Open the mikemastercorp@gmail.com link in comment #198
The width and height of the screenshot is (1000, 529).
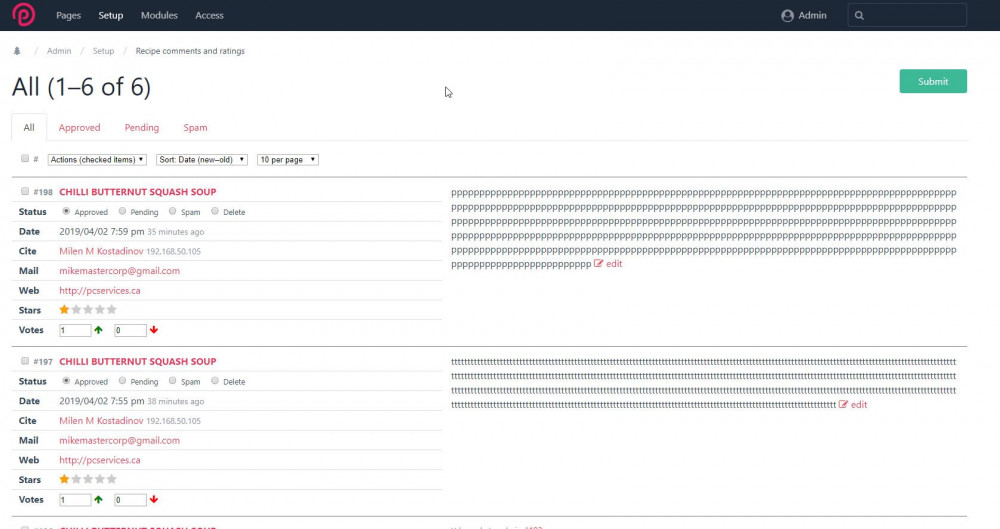pyautogui.click(x=119, y=271)
